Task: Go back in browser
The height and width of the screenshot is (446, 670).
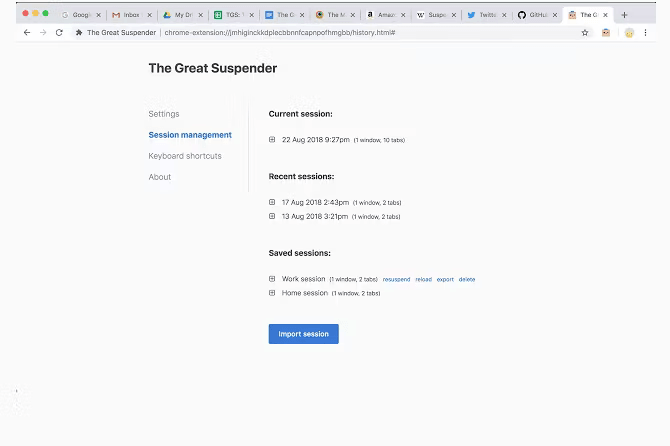Action: pos(27,32)
